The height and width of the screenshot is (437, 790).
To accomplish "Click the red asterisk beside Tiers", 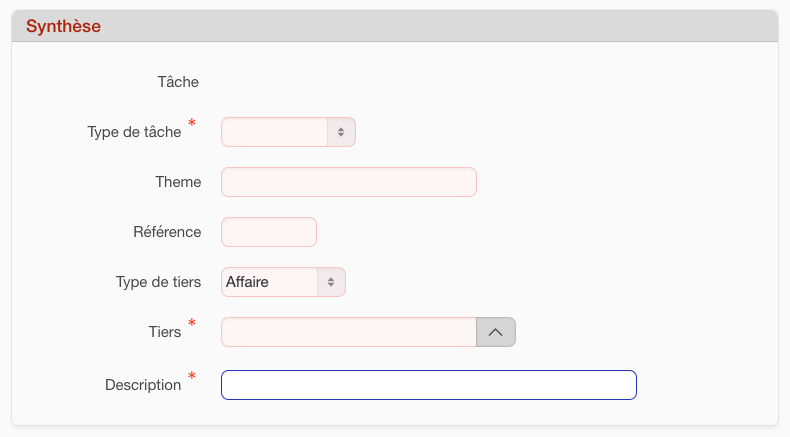I will pyautogui.click(x=192, y=324).
